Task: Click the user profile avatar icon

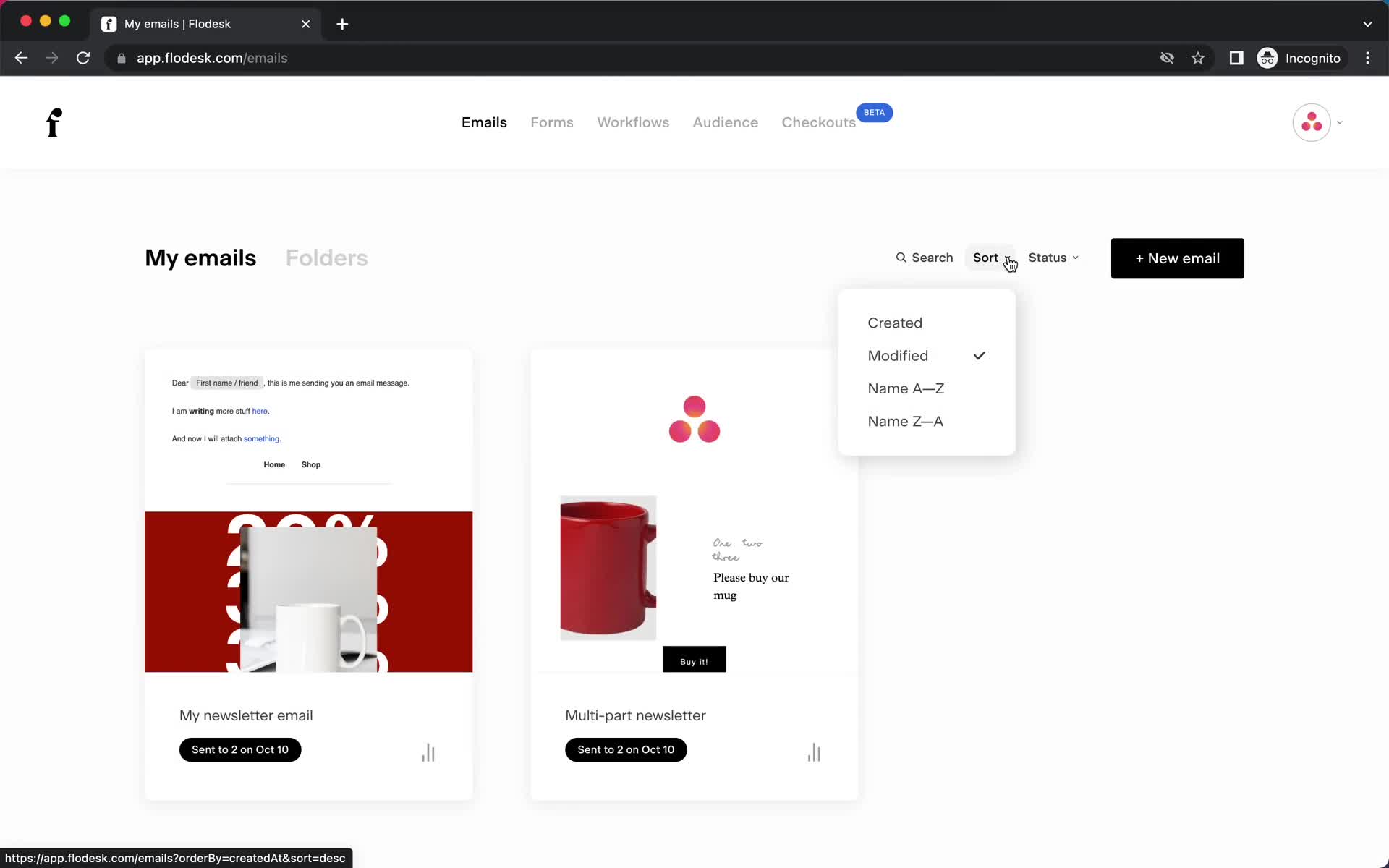Action: (1311, 122)
